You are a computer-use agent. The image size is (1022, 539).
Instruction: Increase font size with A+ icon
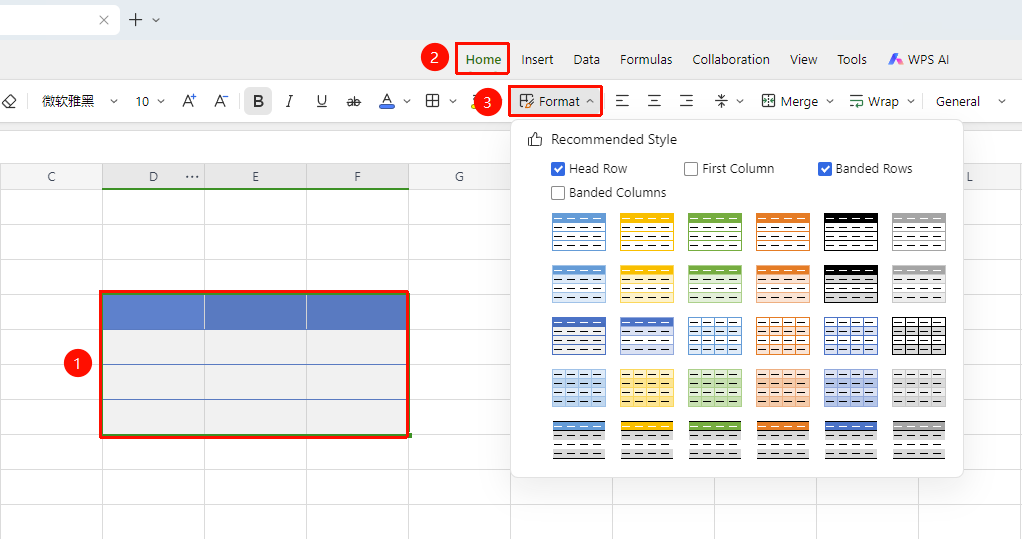tap(189, 101)
